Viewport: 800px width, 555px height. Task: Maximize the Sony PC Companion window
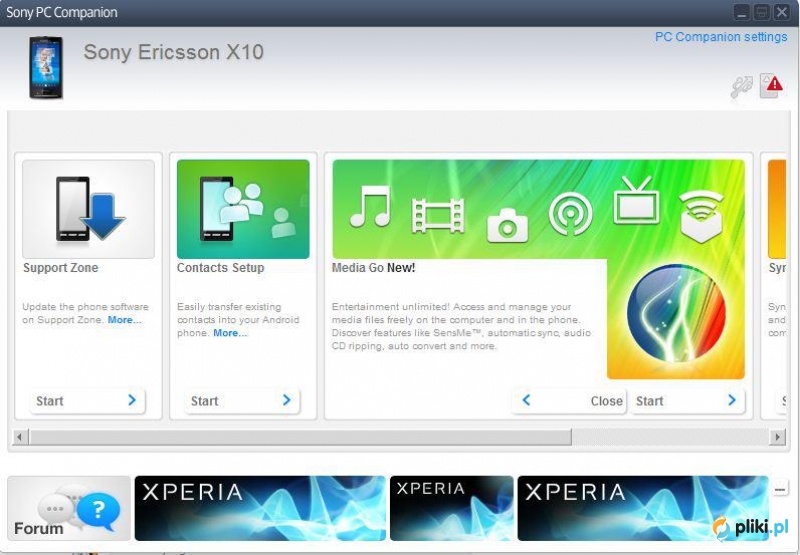pyautogui.click(x=762, y=12)
